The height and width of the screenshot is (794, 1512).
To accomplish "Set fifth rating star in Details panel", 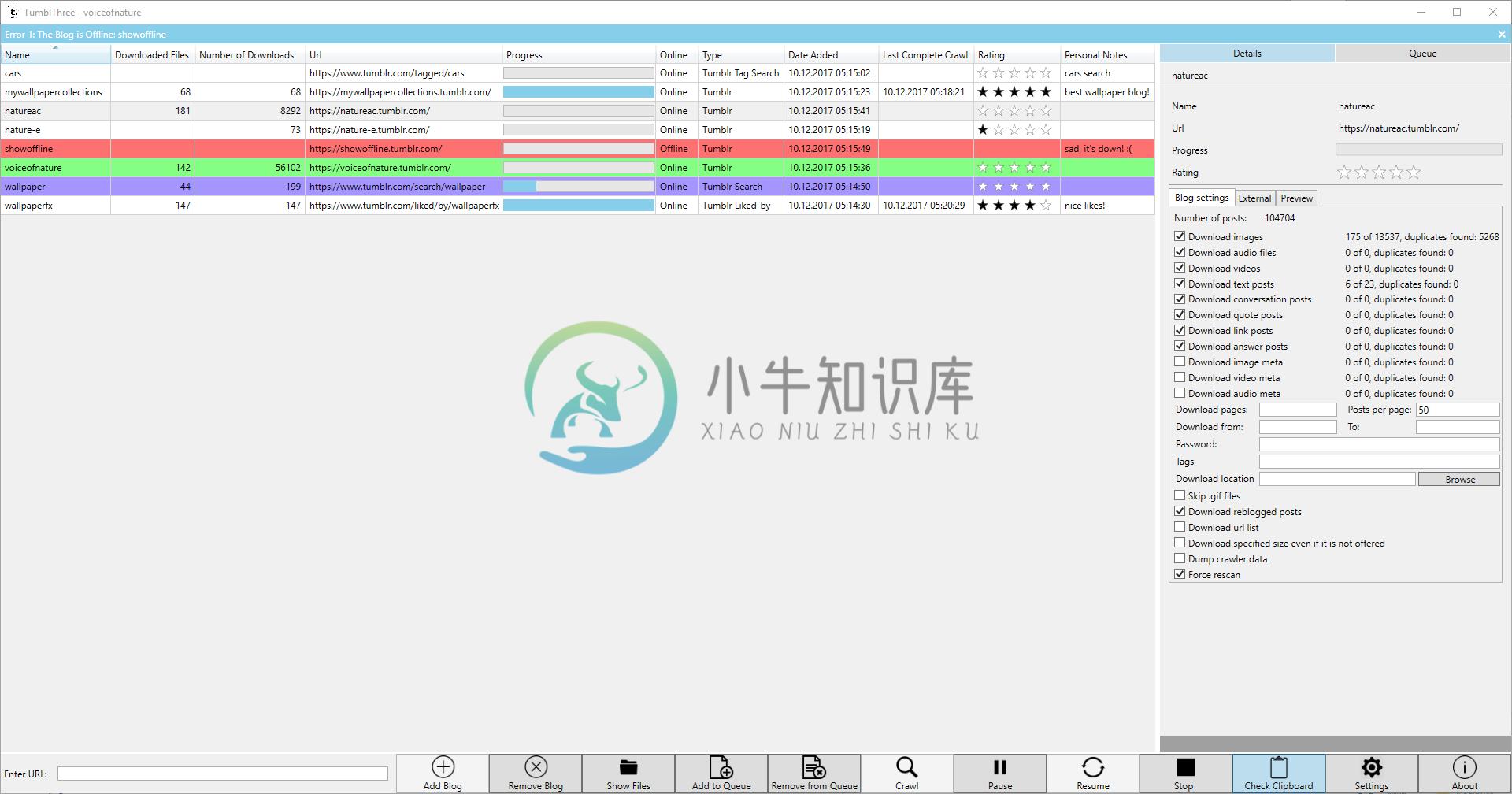I will [1414, 172].
